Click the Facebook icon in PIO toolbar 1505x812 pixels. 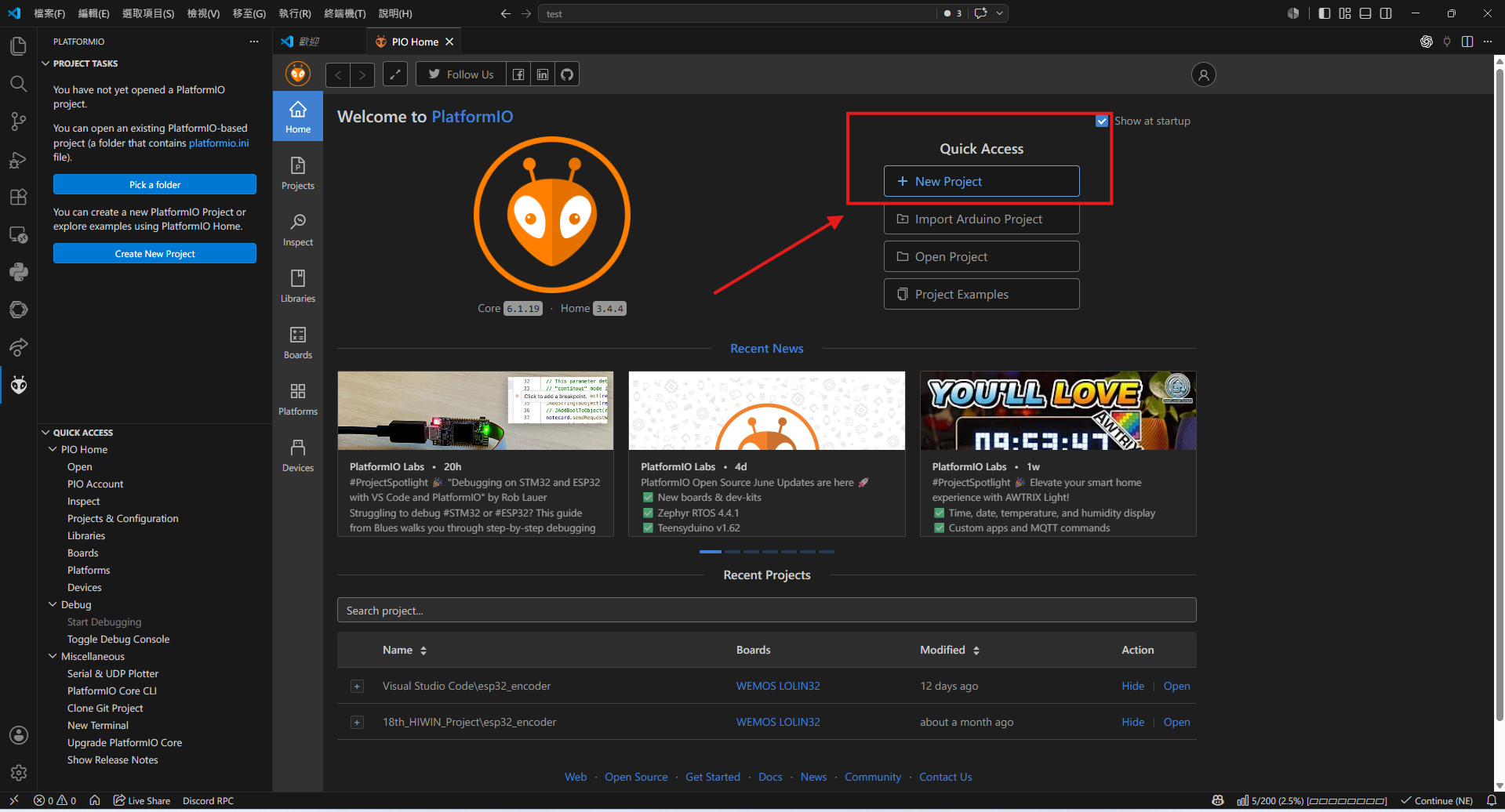click(x=518, y=74)
